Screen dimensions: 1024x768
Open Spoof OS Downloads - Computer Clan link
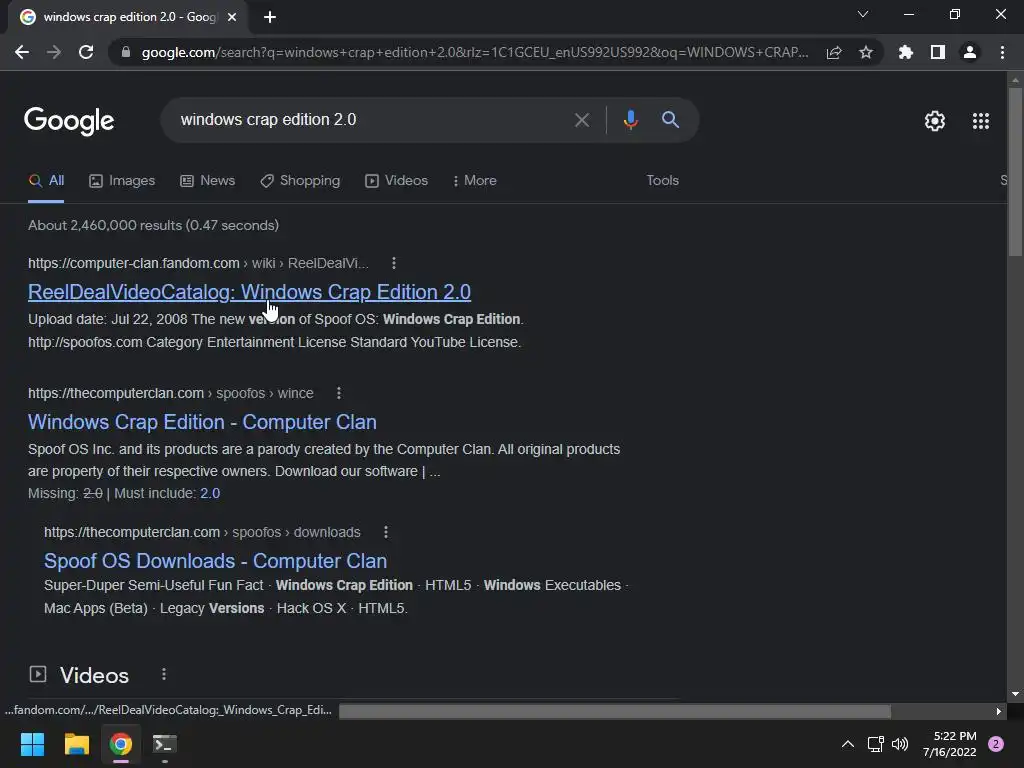pyautogui.click(x=216, y=561)
